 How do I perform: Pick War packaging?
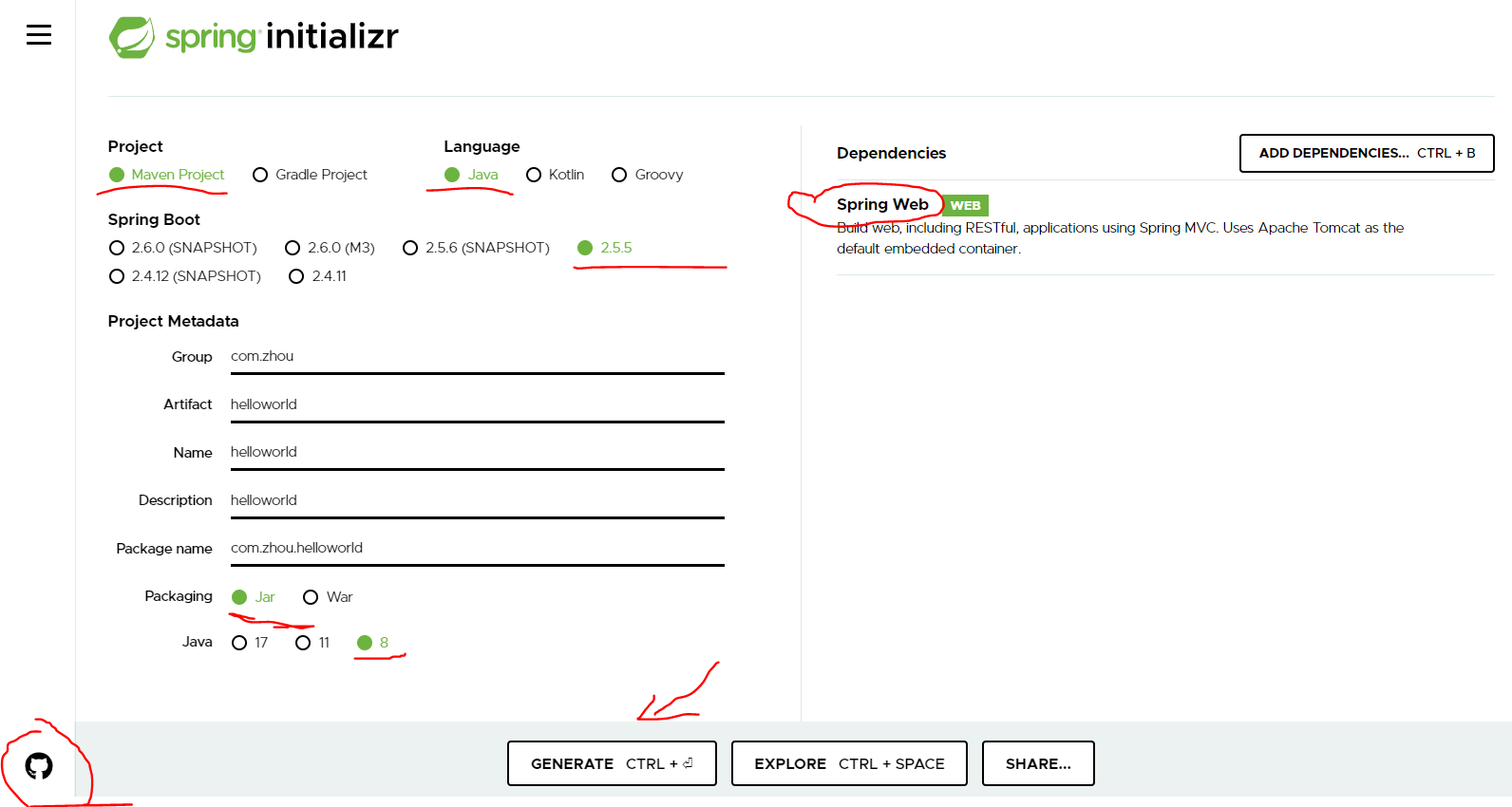pyautogui.click(x=328, y=597)
